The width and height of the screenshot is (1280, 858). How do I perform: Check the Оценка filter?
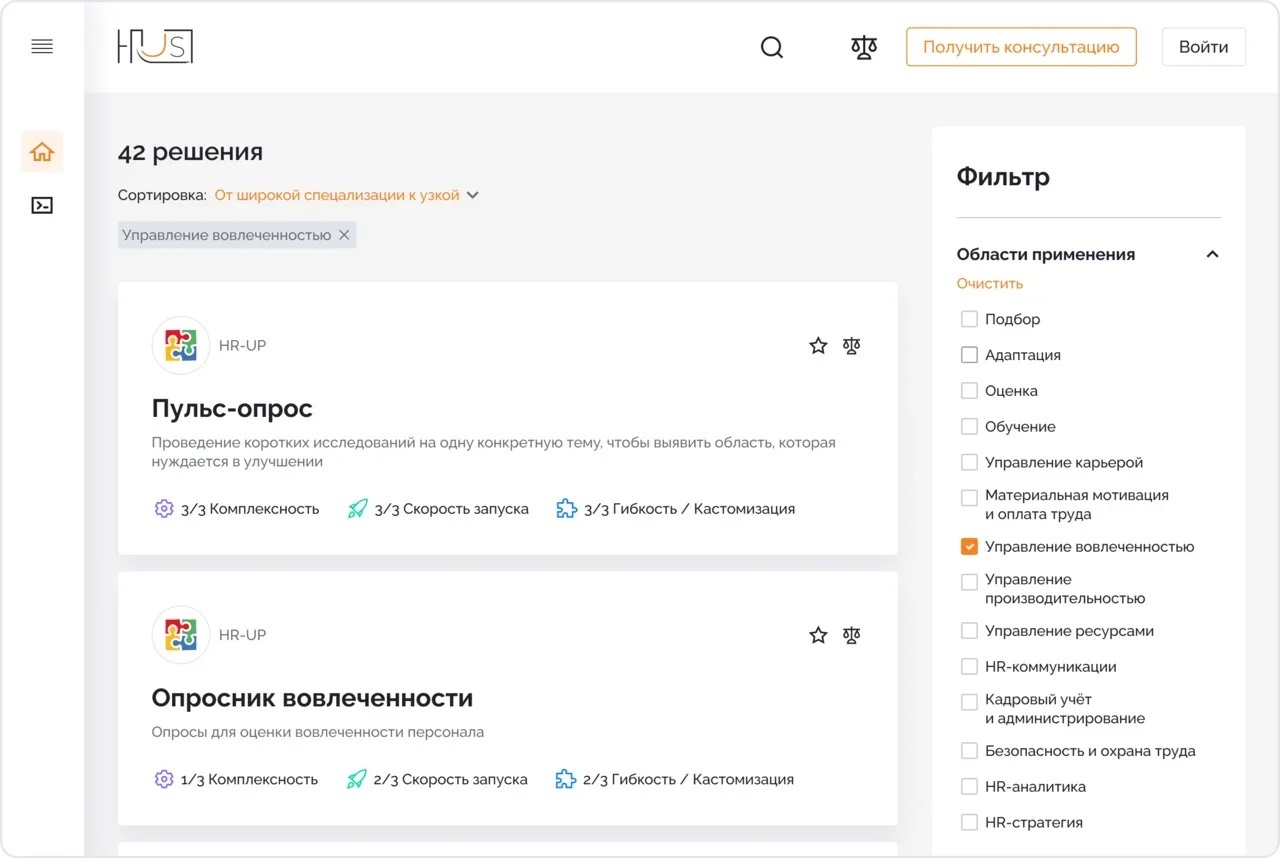(969, 391)
